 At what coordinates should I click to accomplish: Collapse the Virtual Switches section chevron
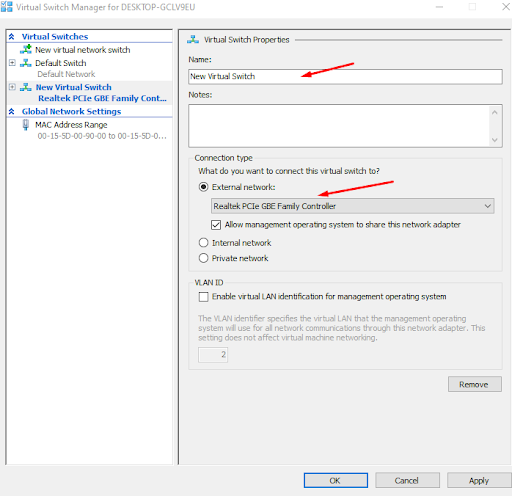[x=12, y=37]
